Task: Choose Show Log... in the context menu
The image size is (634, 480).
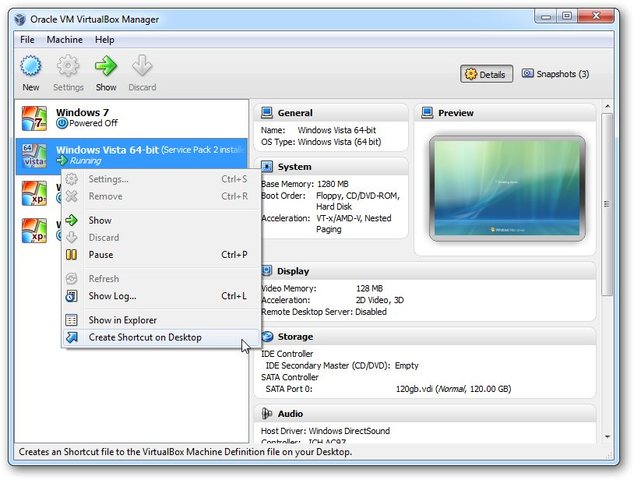Action: (x=161, y=296)
